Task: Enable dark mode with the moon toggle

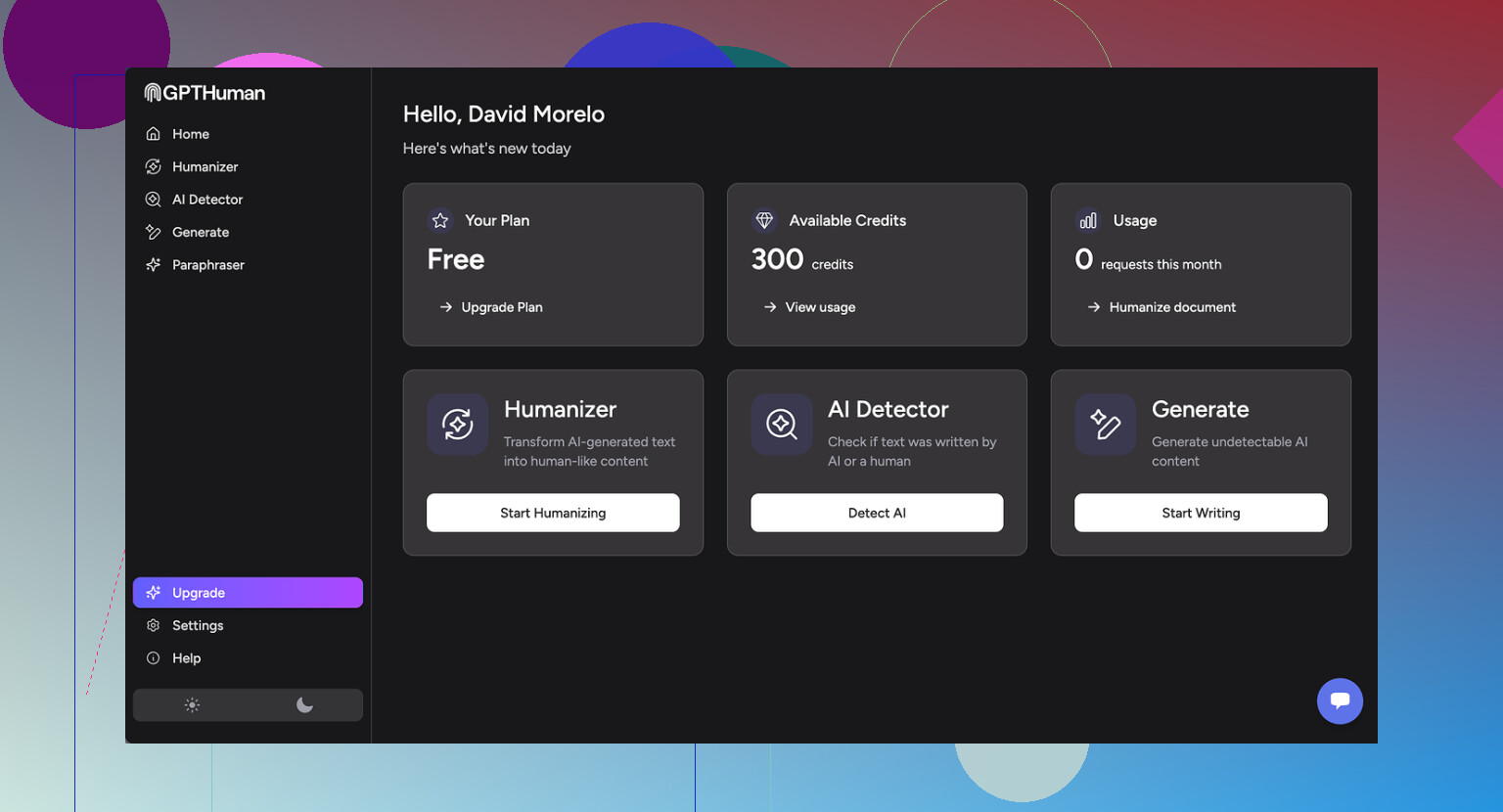Action: point(304,704)
